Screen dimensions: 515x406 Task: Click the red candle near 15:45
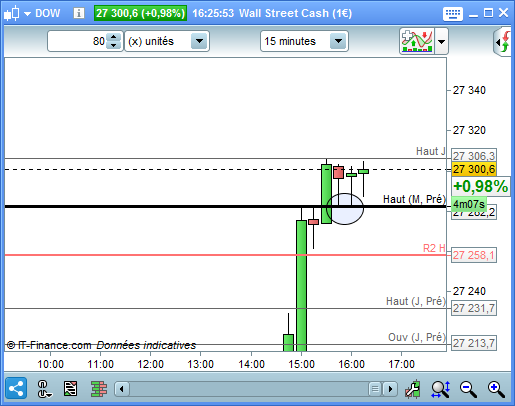point(338,173)
